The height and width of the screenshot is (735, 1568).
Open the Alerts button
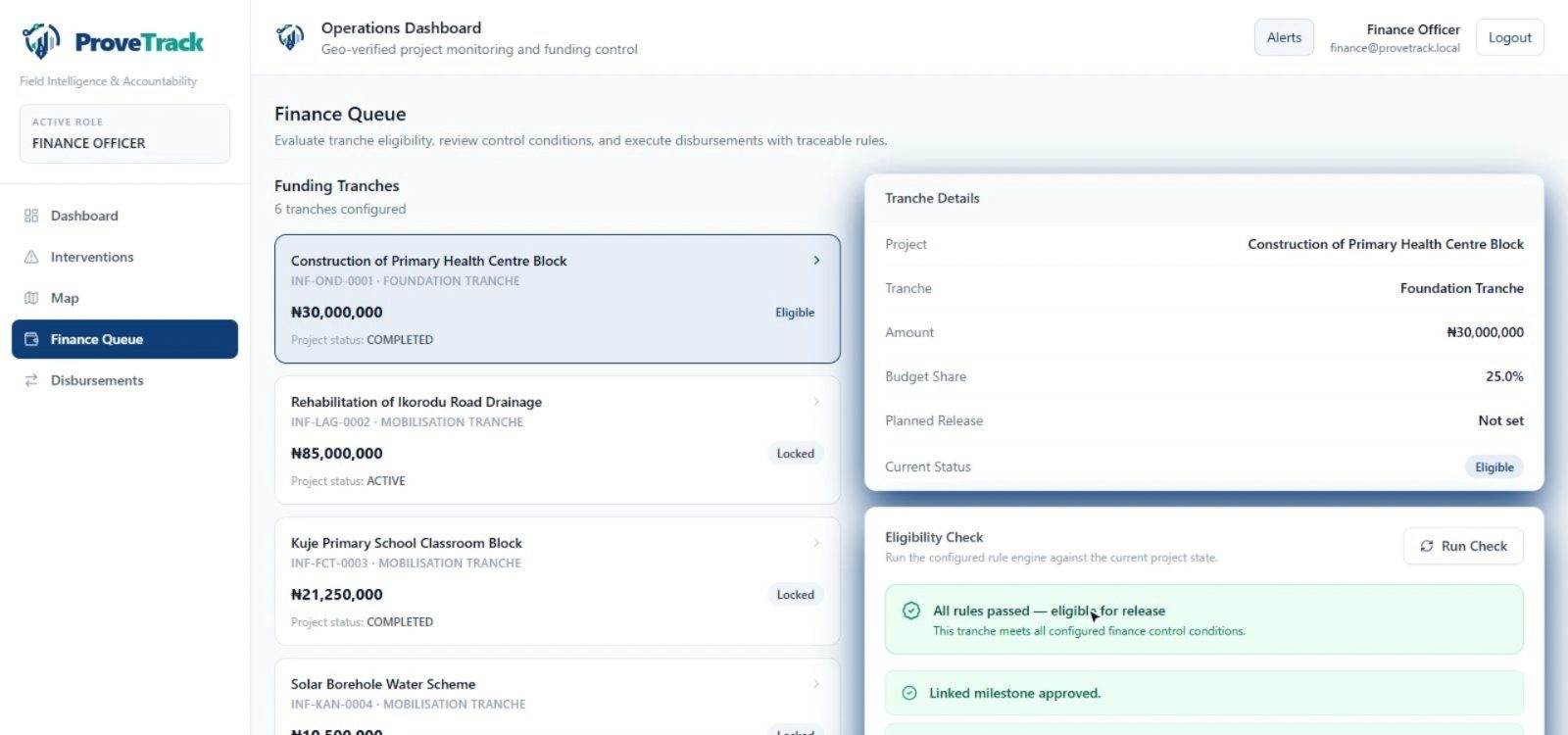click(1284, 37)
